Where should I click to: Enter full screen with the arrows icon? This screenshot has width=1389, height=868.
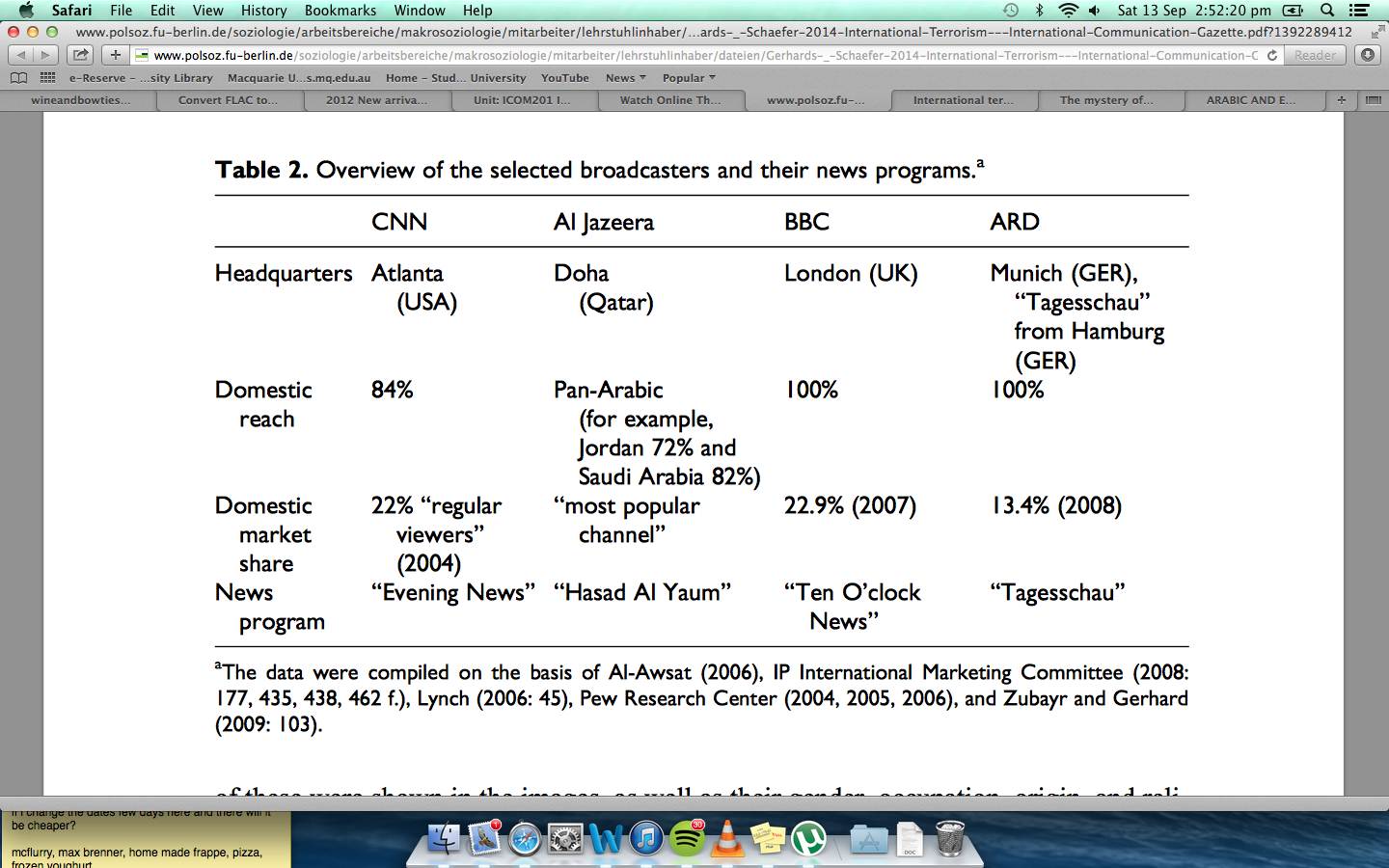tap(1376, 32)
